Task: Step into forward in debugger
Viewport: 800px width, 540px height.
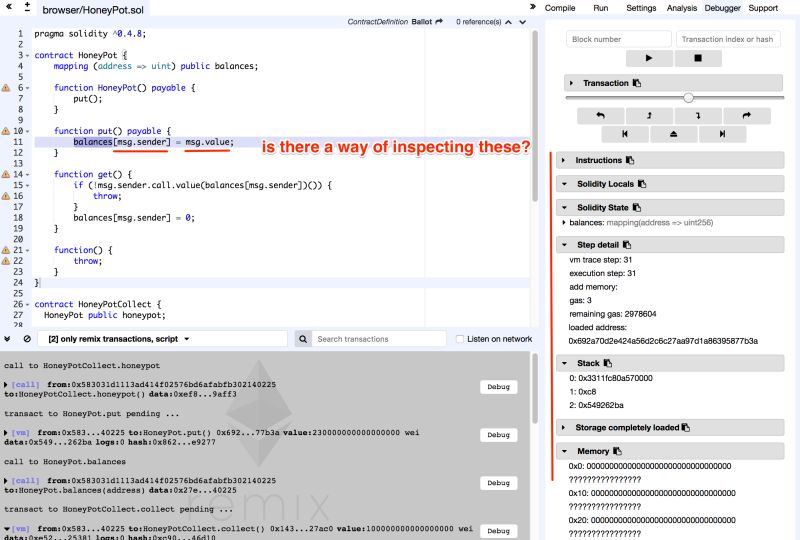Action: coord(698,116)
